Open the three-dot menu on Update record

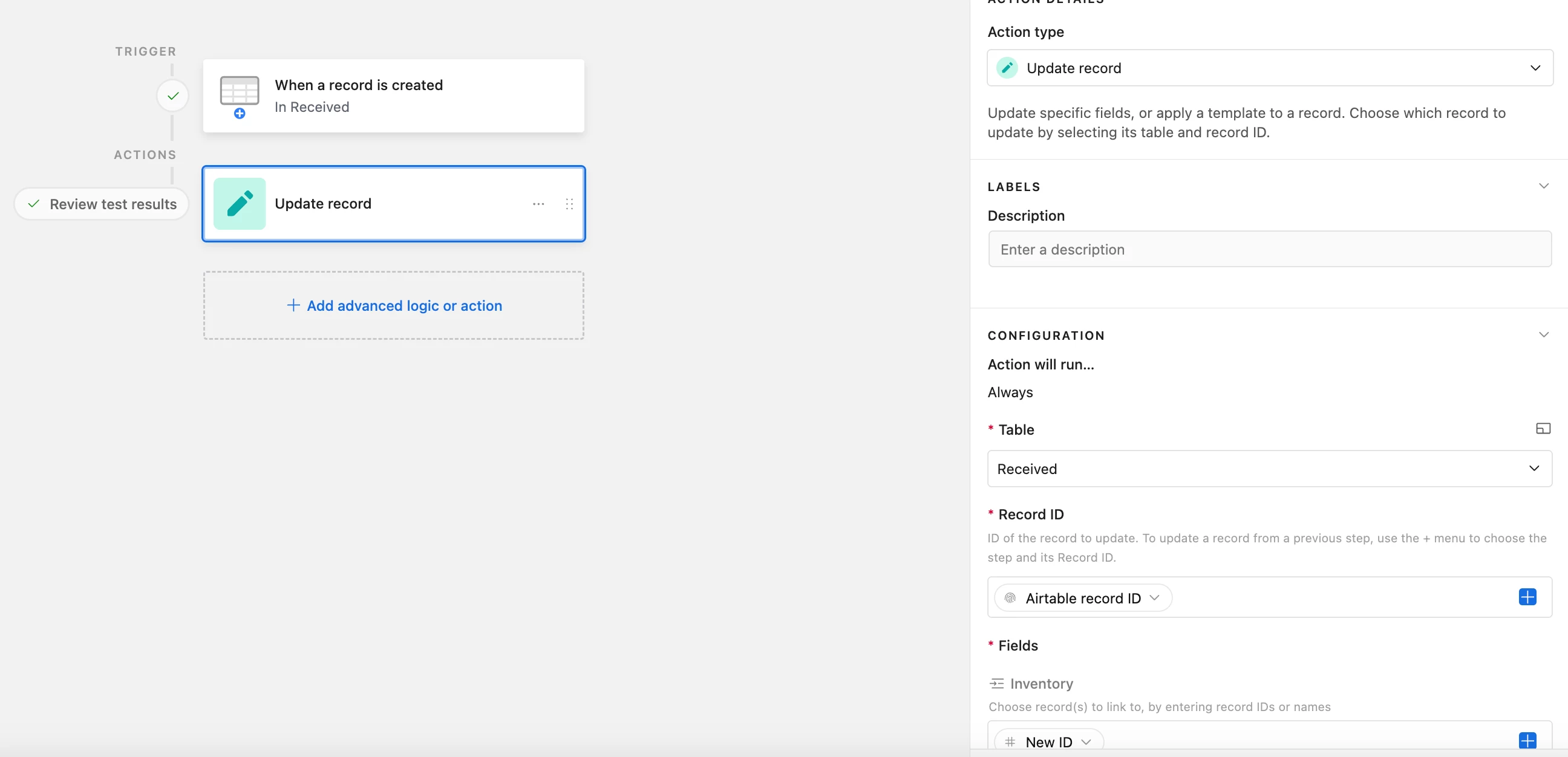pyautogui.click(x=538, y=204)
